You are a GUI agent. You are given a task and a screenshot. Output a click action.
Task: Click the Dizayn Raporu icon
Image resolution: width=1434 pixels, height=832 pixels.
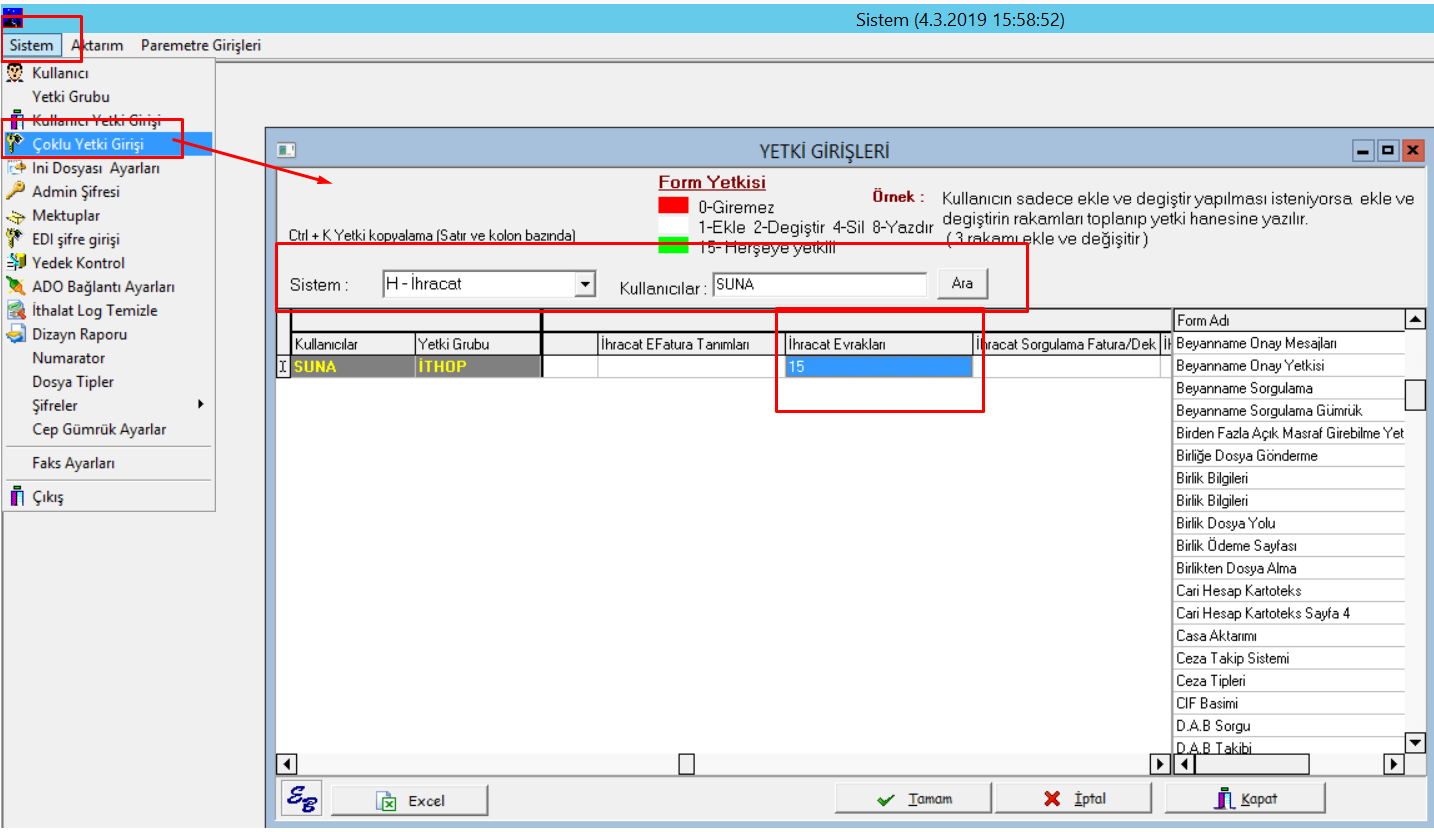pos(15,335)
